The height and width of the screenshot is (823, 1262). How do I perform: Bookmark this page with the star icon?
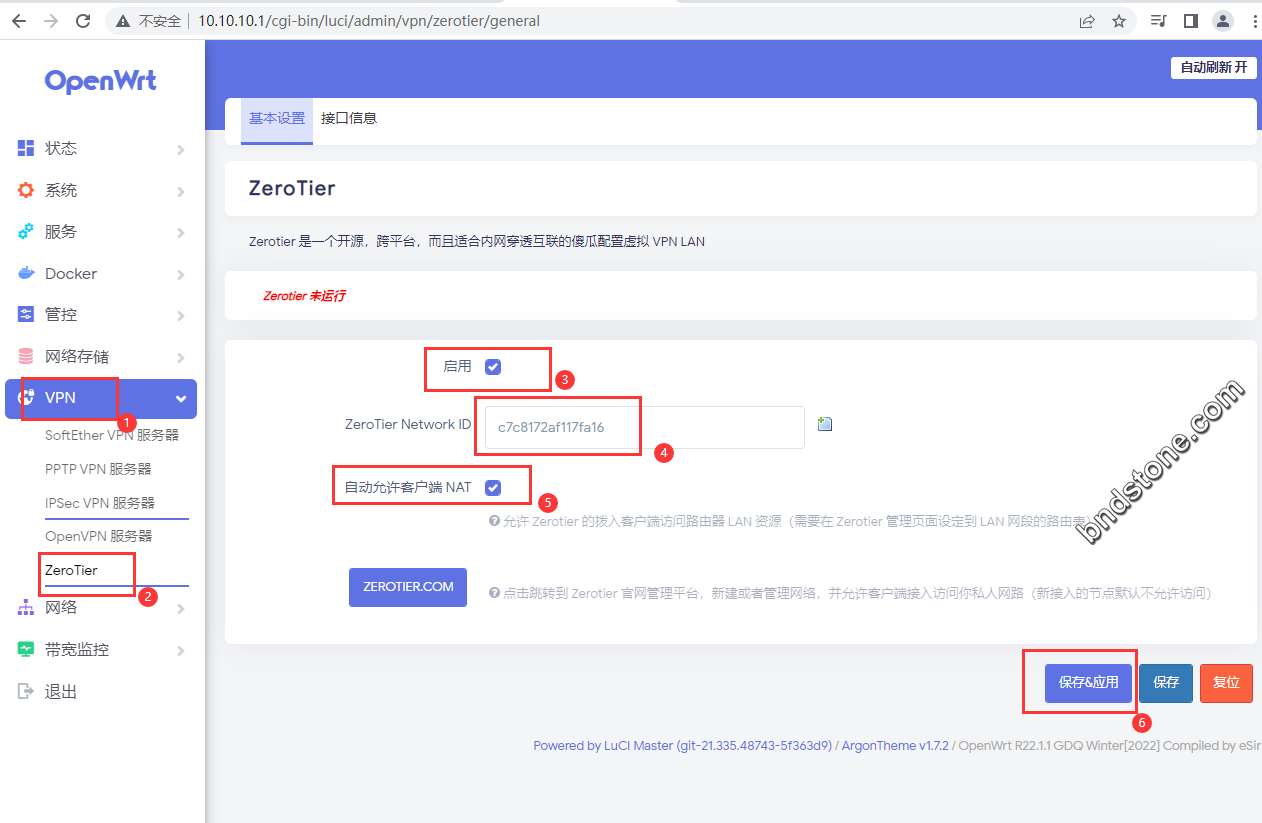(1119, 21)
